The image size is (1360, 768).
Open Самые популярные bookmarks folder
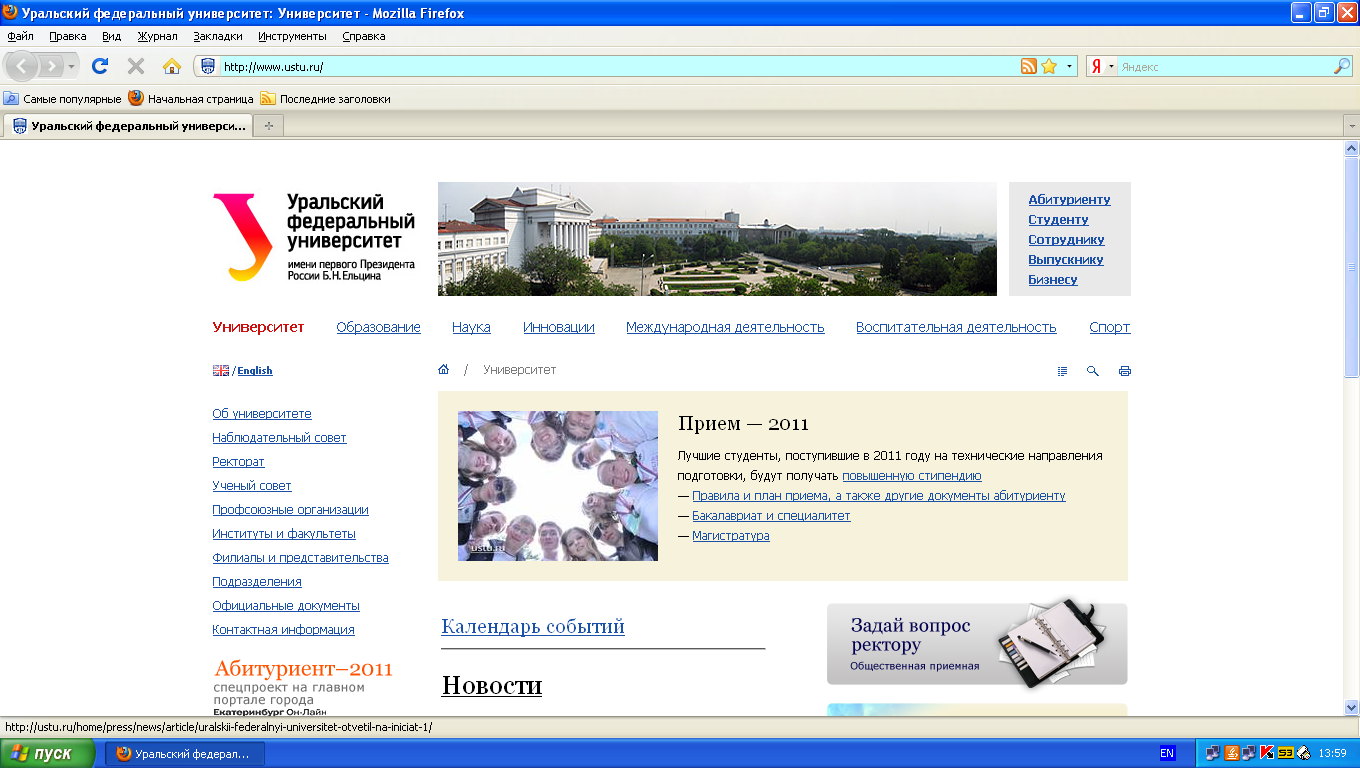62,99
